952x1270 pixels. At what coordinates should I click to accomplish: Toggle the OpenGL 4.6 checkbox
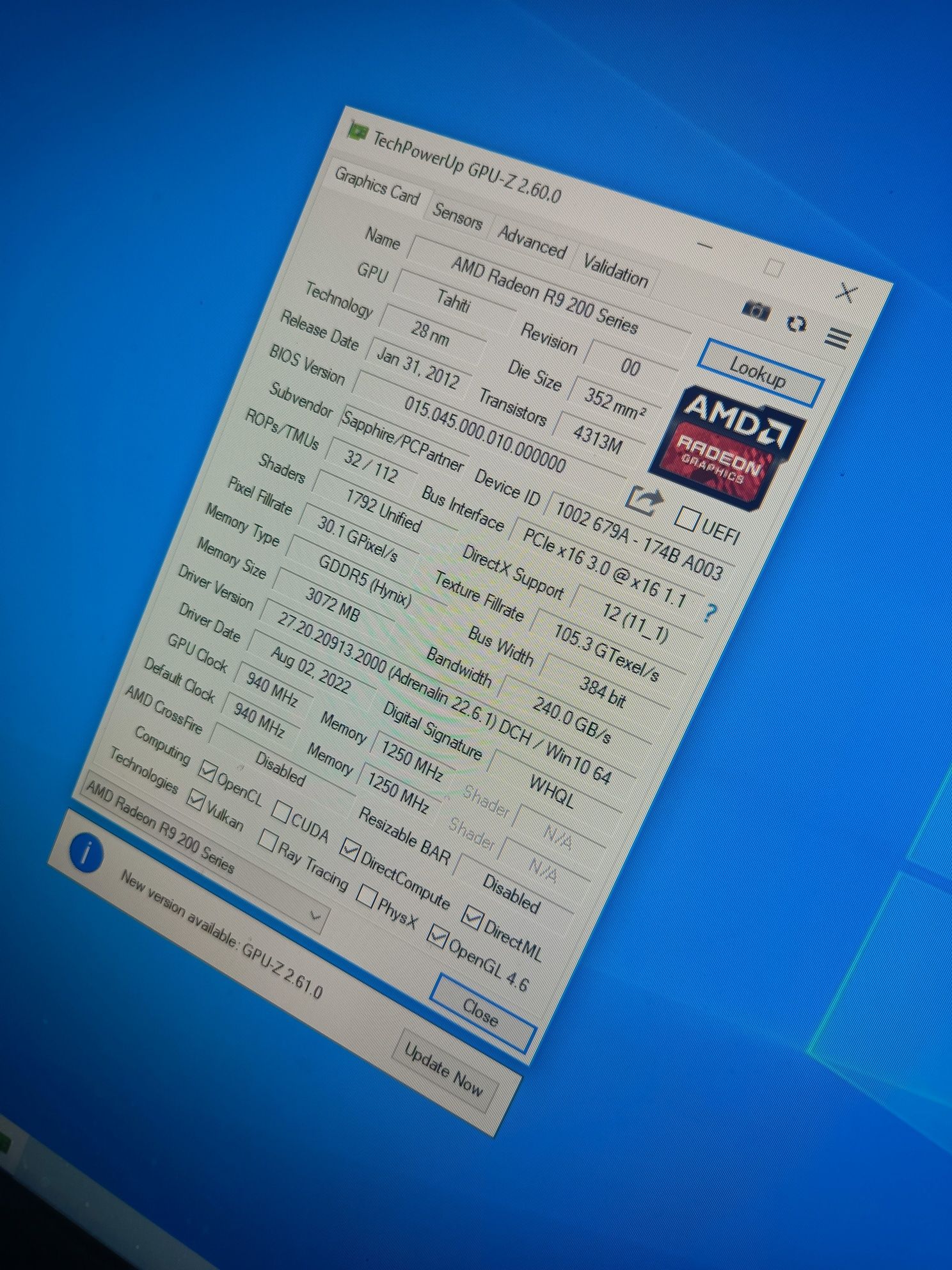click(x=437, y=937)
